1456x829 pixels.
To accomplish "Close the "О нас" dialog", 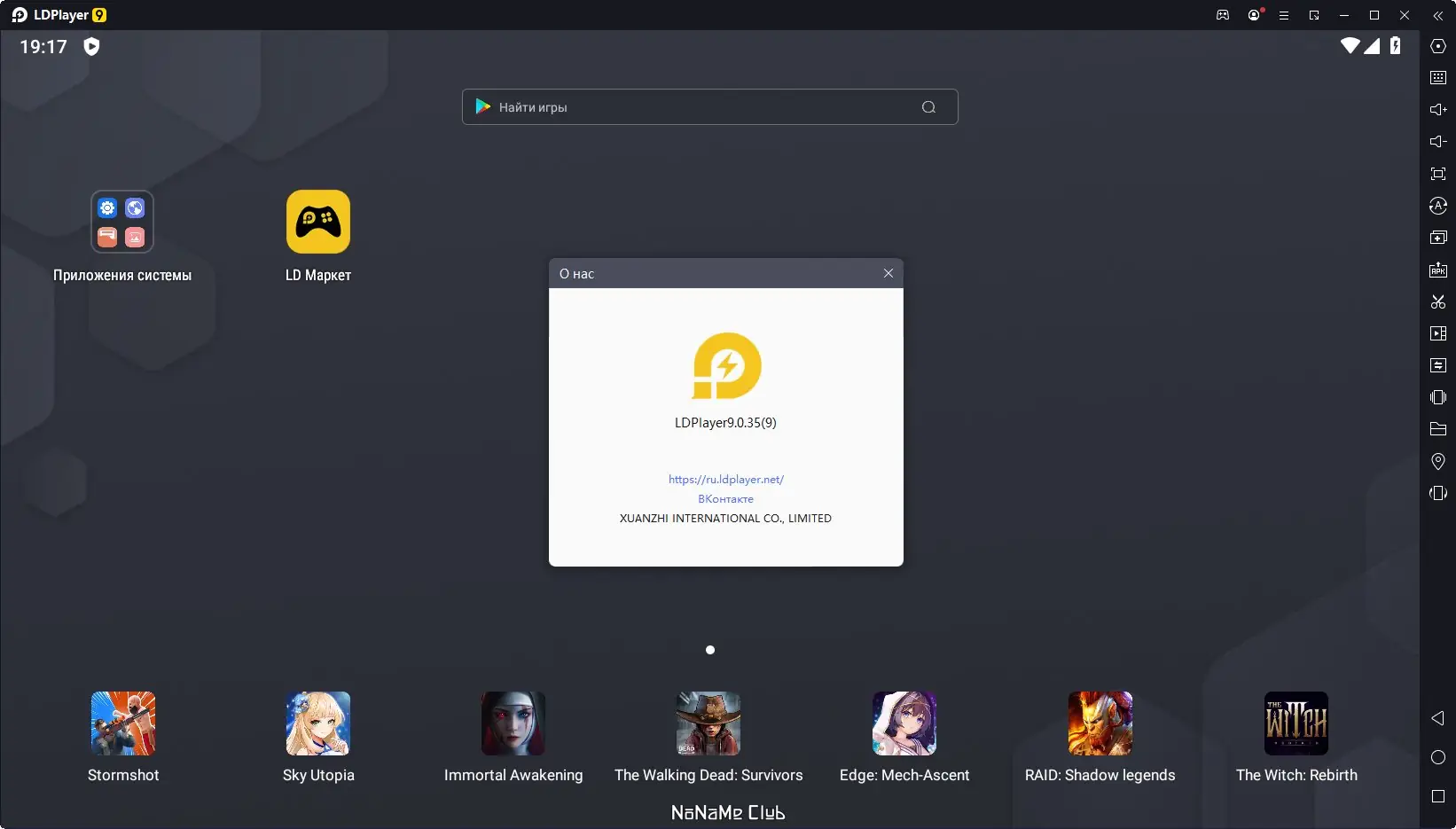I will click(888, 273).
